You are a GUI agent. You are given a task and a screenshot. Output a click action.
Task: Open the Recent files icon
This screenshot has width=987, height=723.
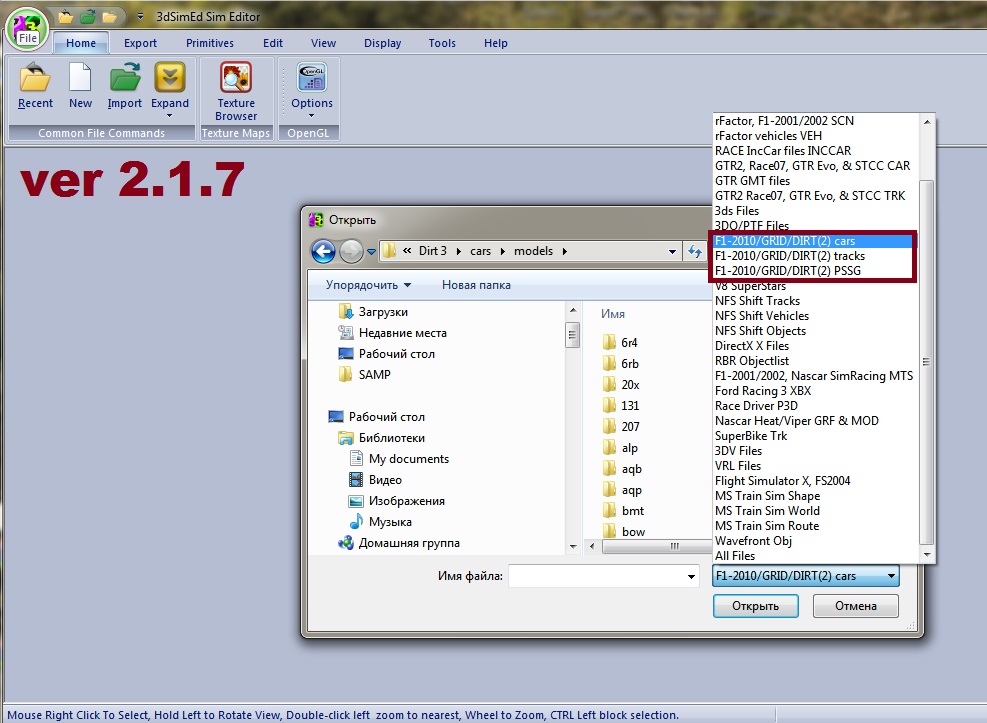[x=35, y=86]
